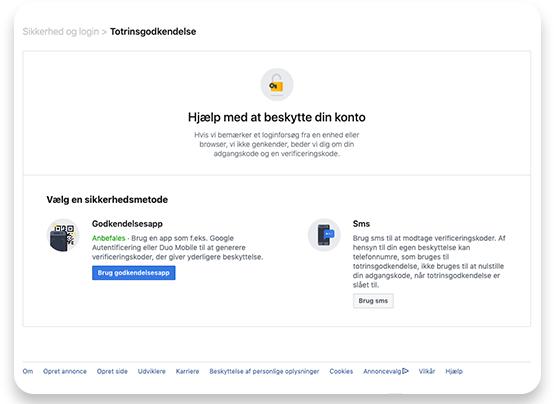Click the Godkendelsesapp title
The height and width of the screenshot is (404, 554).
tap(127, 224)
